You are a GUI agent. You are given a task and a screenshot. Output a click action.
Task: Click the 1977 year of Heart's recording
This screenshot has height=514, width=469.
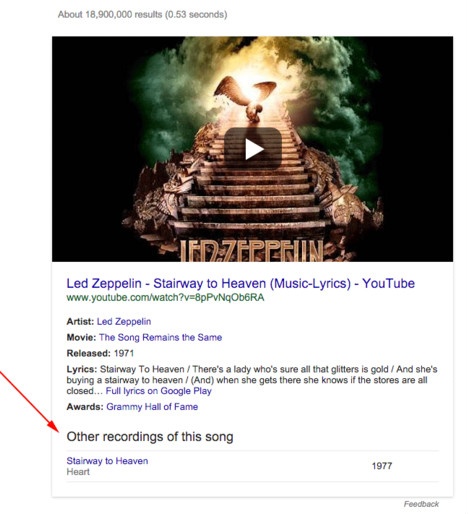pyautogui.click(x=382, y=466)
